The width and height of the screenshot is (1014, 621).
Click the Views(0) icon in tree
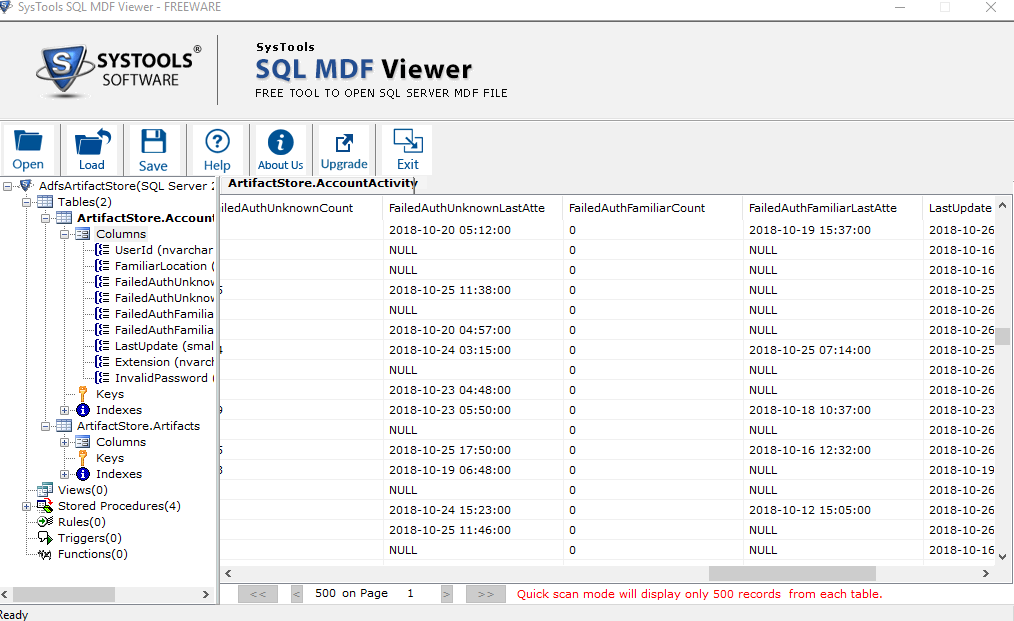[x=45, y=490]
